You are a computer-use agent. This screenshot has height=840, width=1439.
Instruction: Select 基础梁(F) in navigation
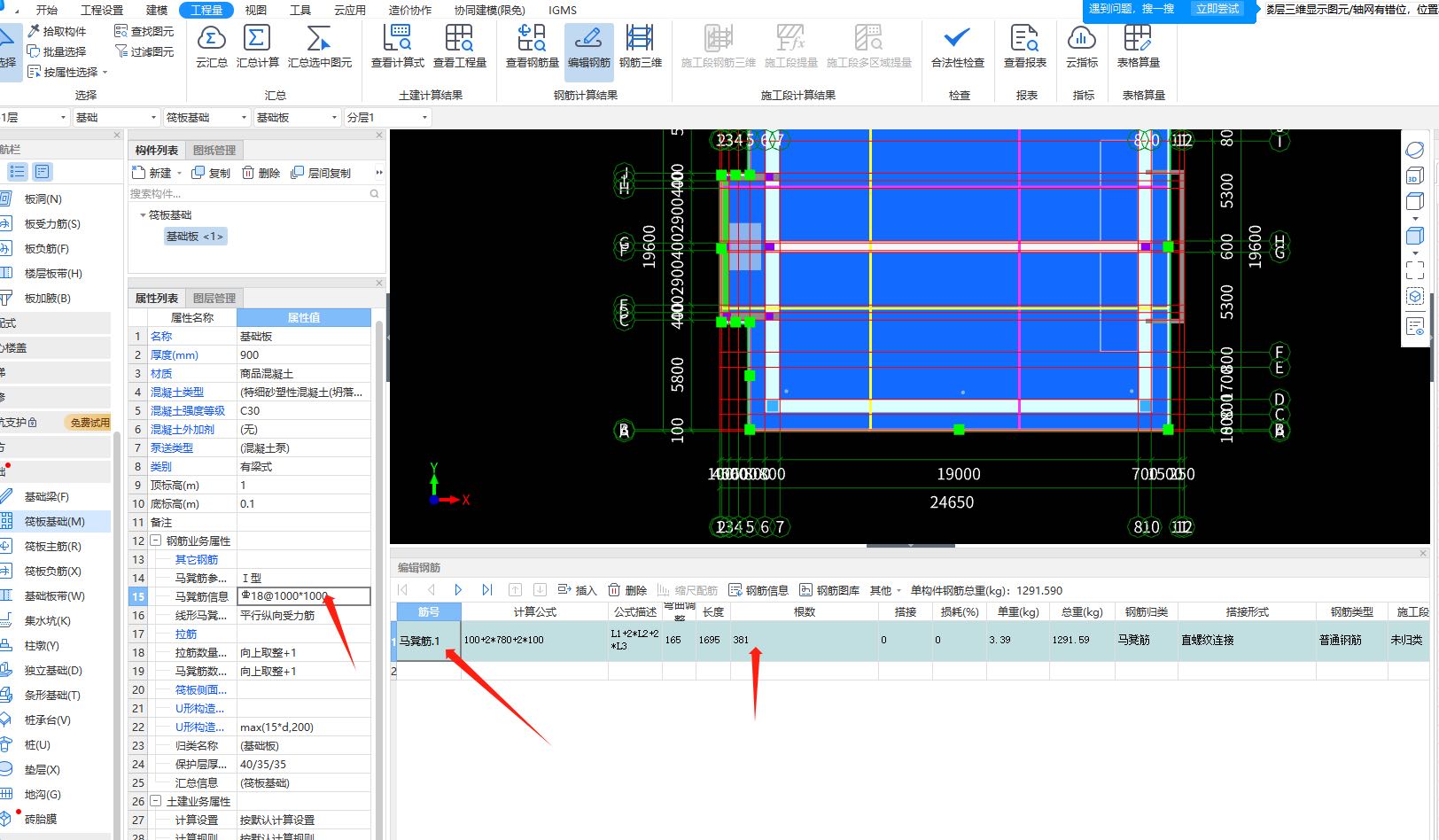point(46,497)
